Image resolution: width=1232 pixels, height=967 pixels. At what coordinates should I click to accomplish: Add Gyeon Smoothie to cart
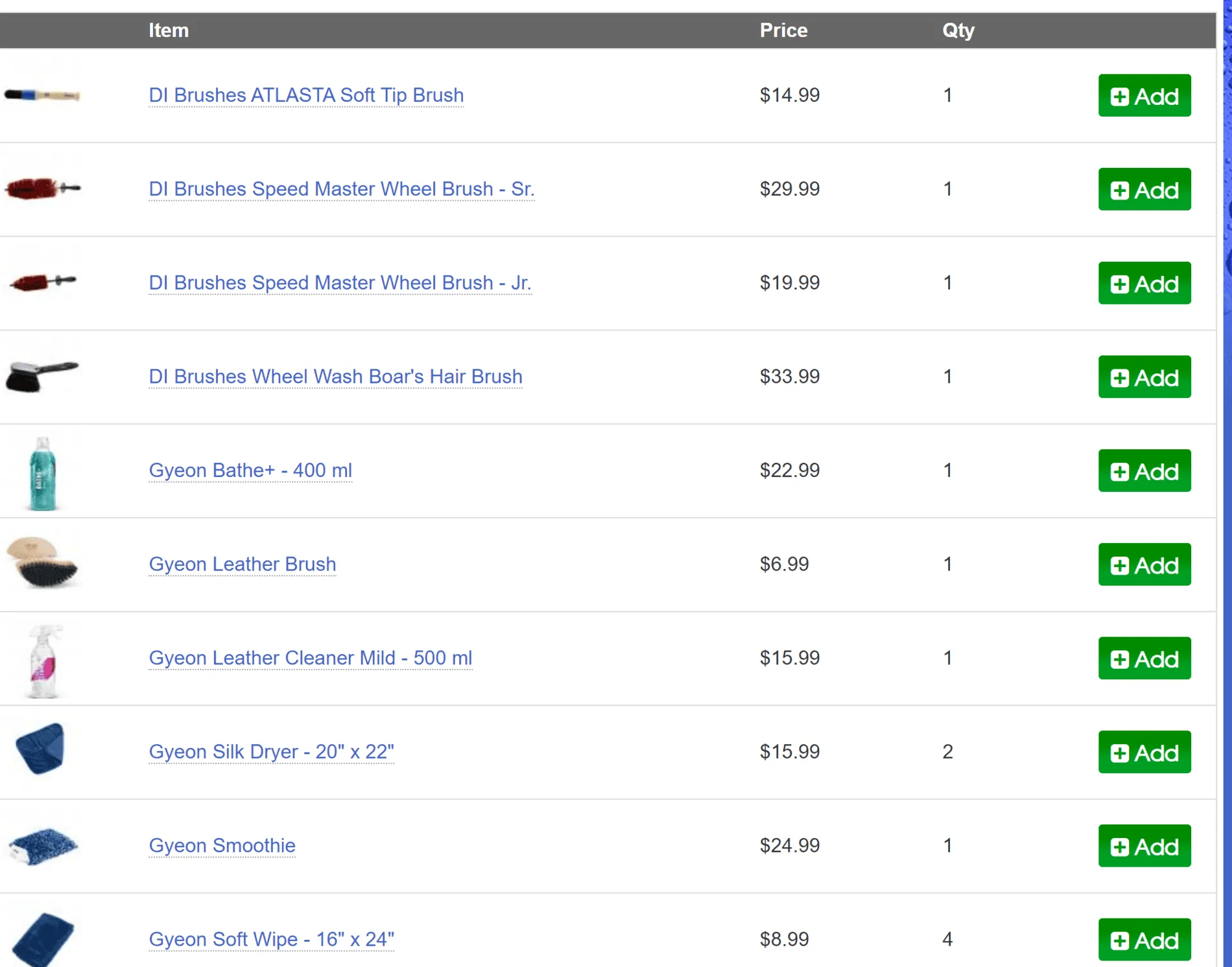pyautogui.click(x=1144, y=846)
